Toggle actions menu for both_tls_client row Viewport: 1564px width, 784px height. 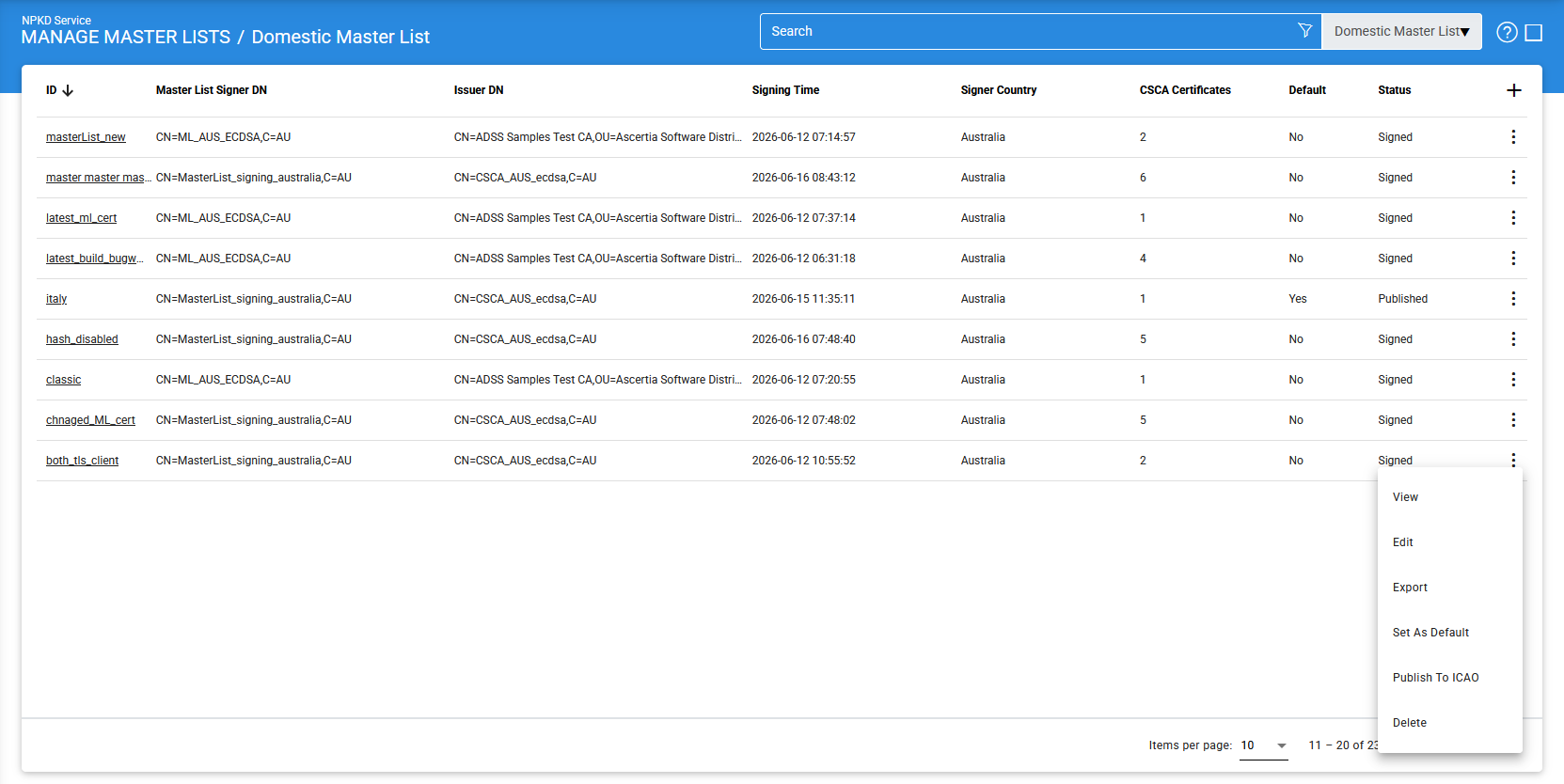click(1513, 460)
